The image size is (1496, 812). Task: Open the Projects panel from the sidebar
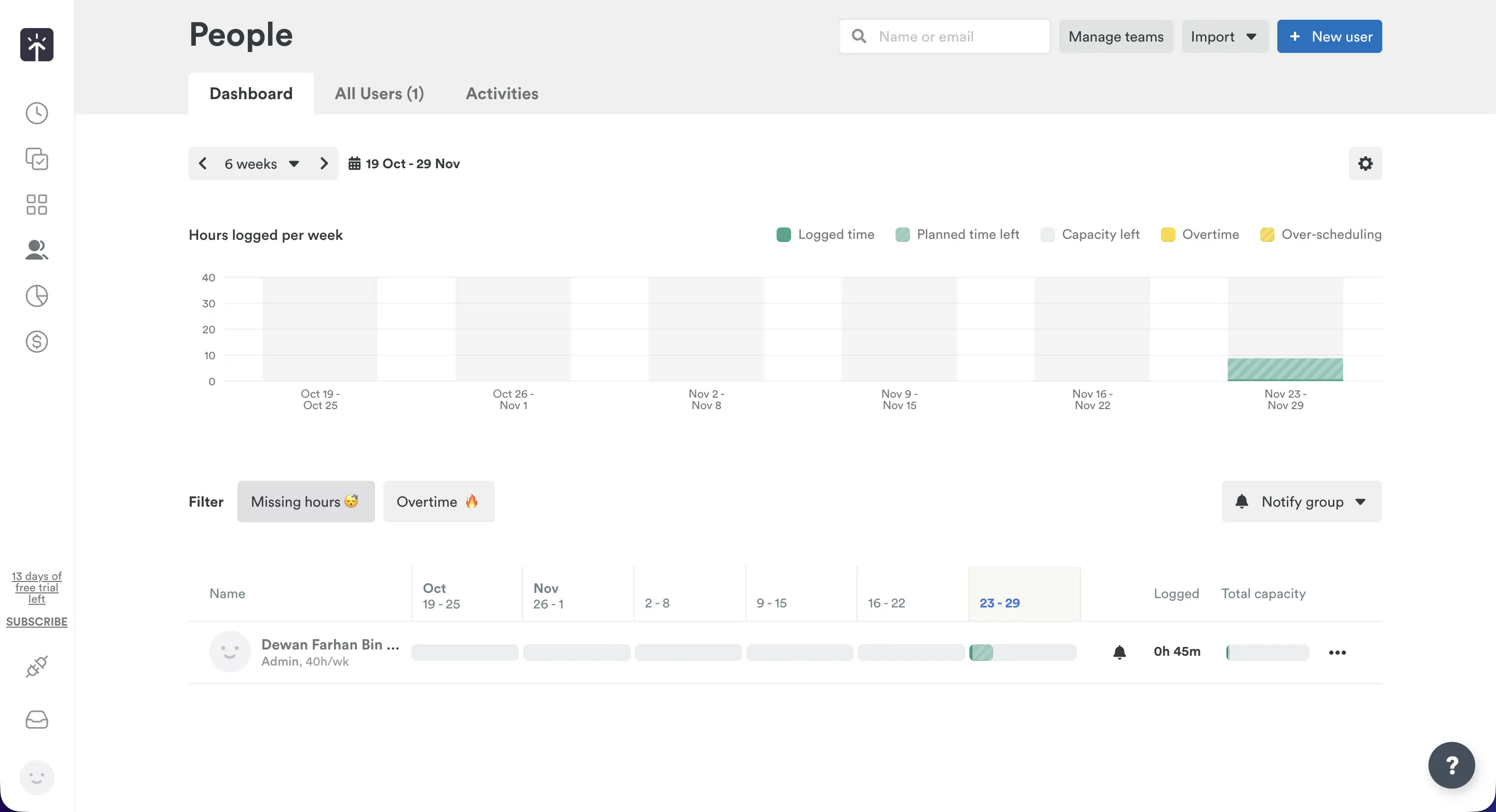click(x=36, y=159)
